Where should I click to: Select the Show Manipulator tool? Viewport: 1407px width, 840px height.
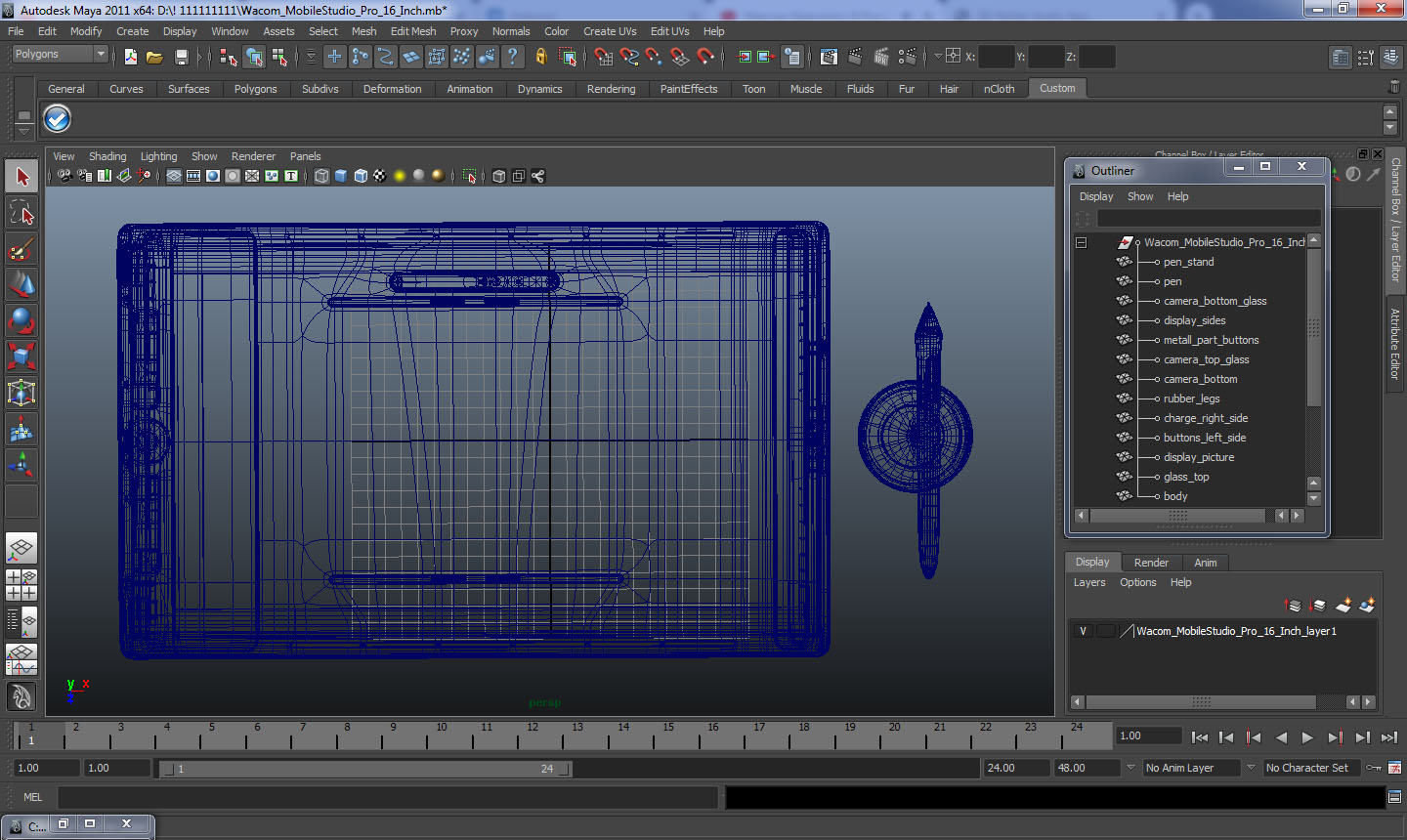[x=21, y=466]
